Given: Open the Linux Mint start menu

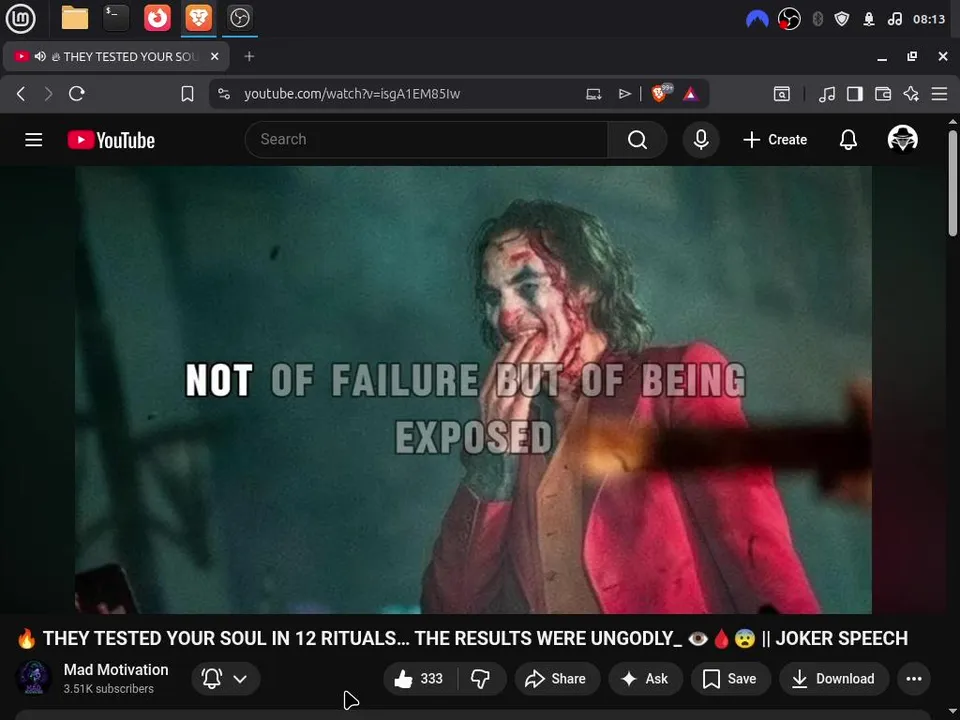Looking at the screenshot, I should 20,18.
